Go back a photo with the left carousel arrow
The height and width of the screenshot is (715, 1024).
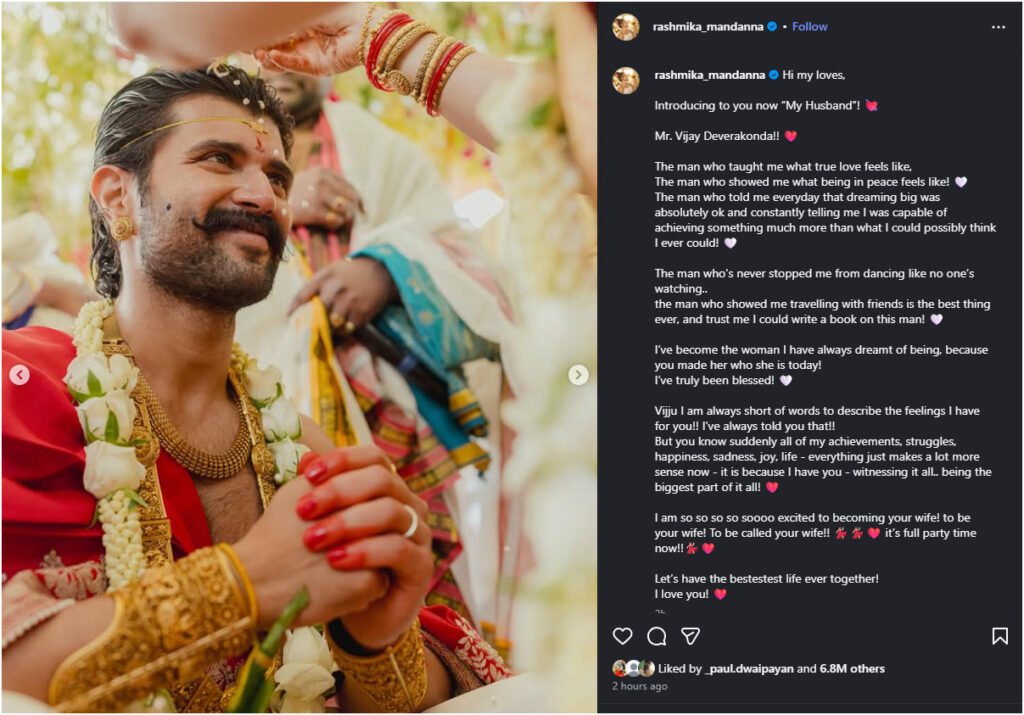pyautogui.click(x=19, y=375)
